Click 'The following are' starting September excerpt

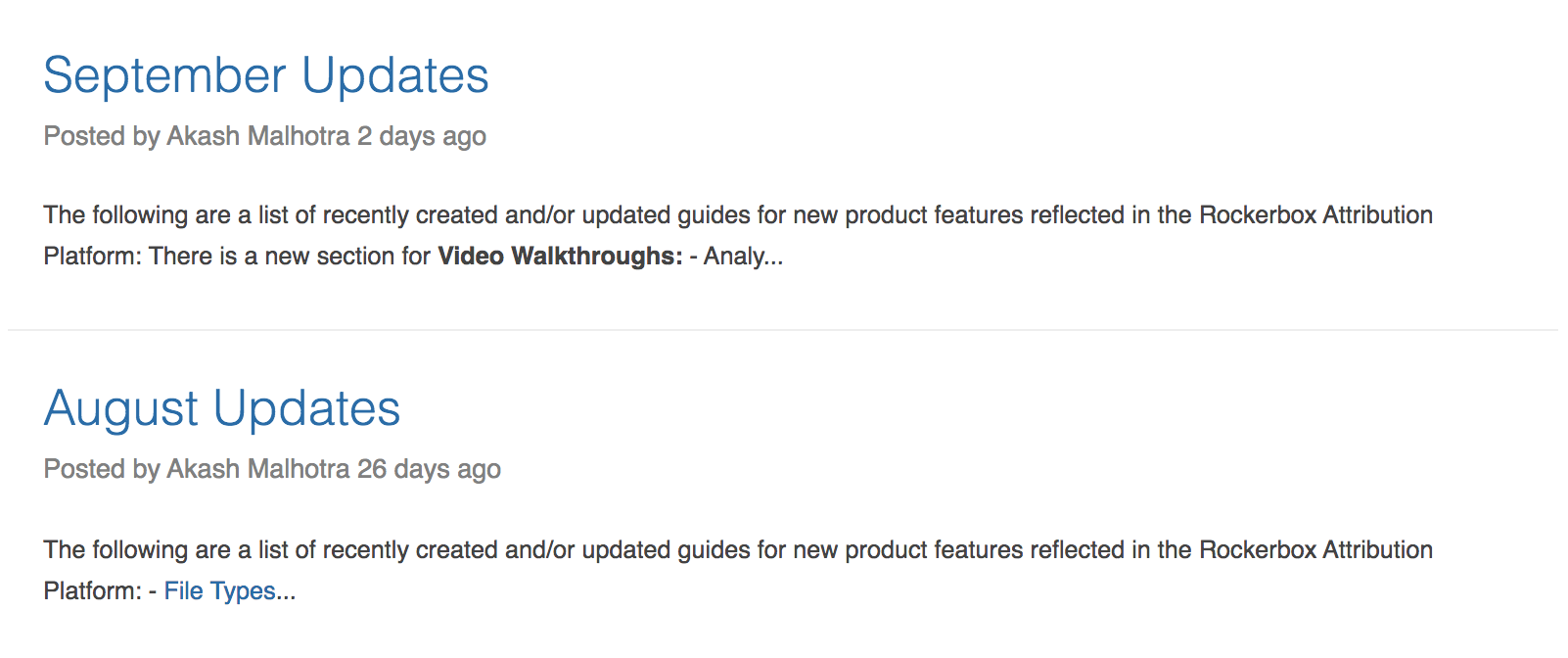tap(137, 215)
